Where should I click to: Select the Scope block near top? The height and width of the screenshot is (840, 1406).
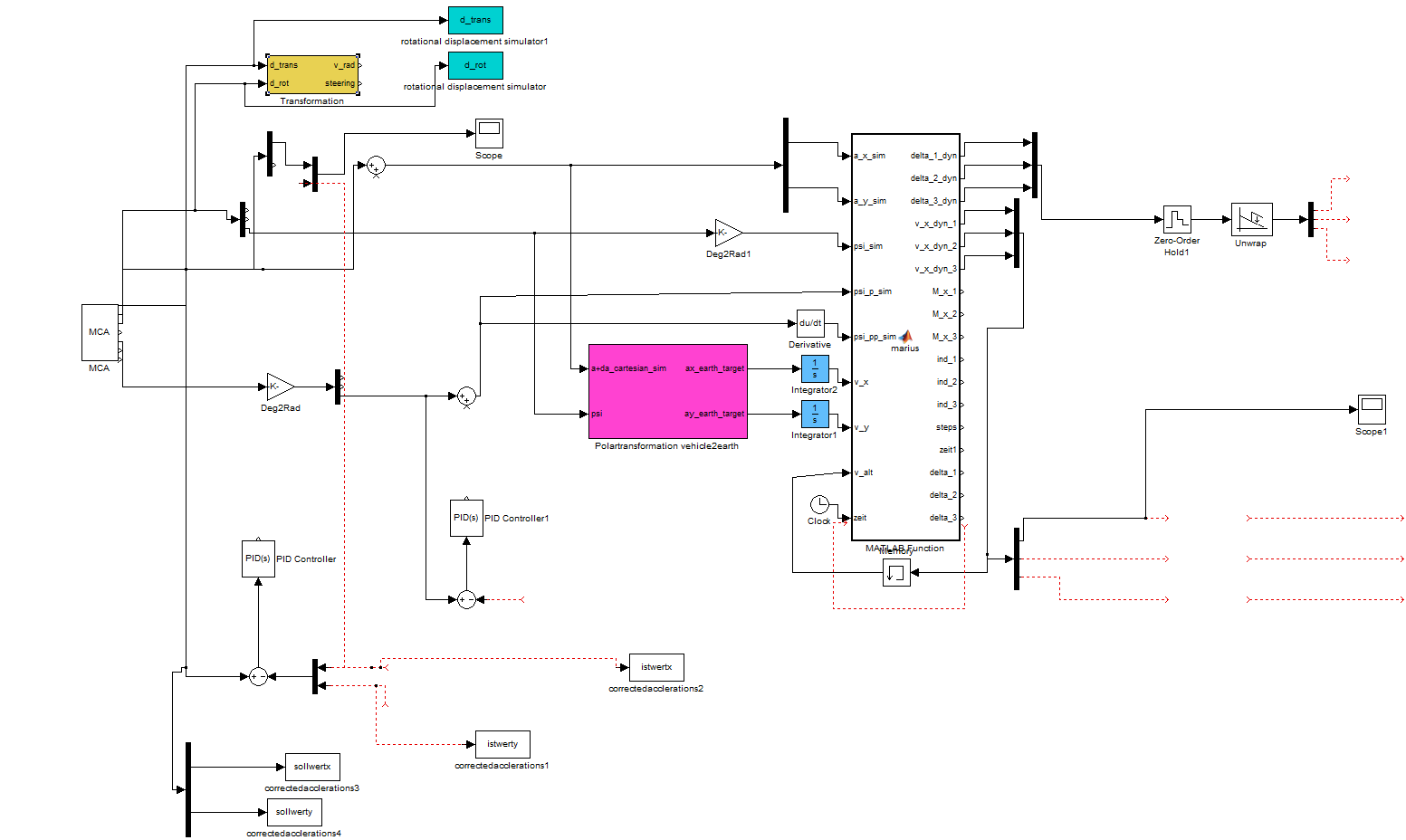[489, 133]
